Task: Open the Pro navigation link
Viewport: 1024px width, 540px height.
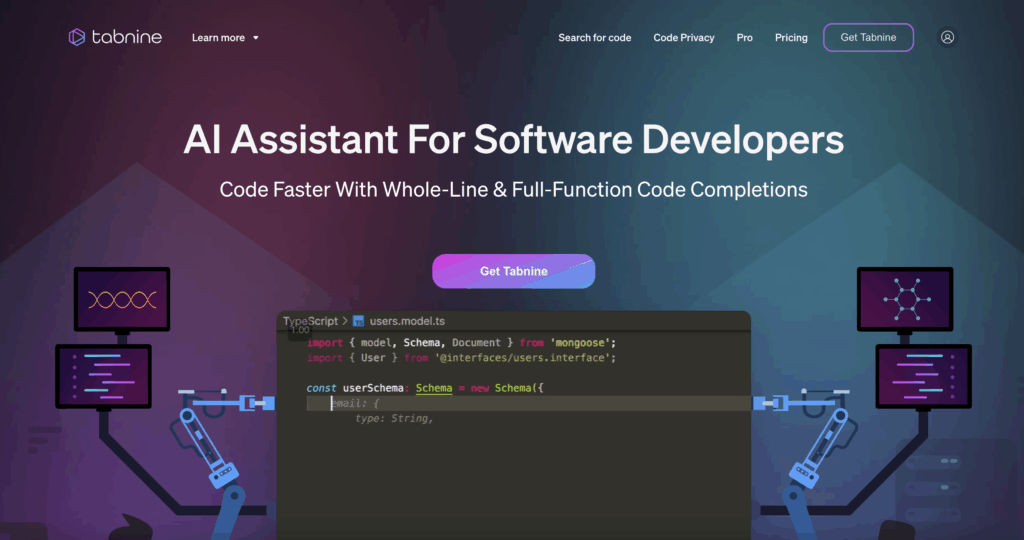Action: point(744,38)
